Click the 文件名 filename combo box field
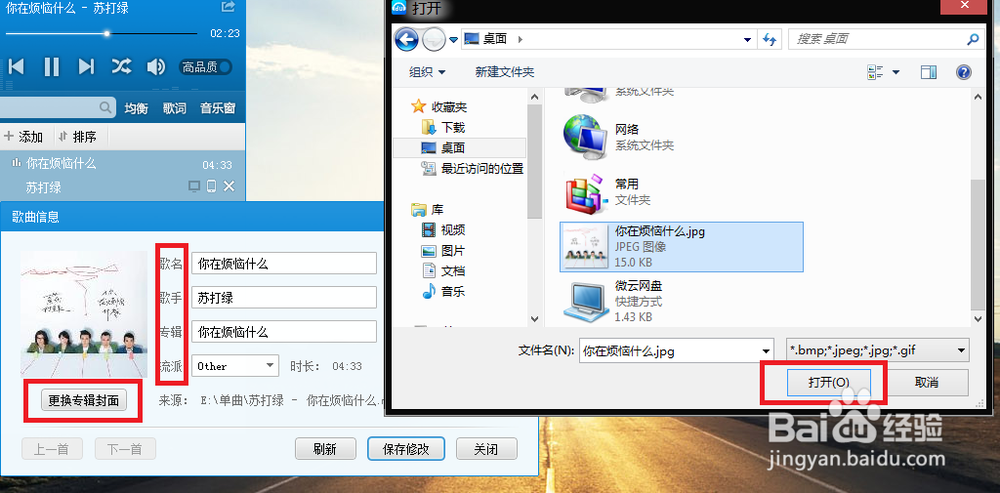This screenshot has width=1000, height=493. point(677,350)
